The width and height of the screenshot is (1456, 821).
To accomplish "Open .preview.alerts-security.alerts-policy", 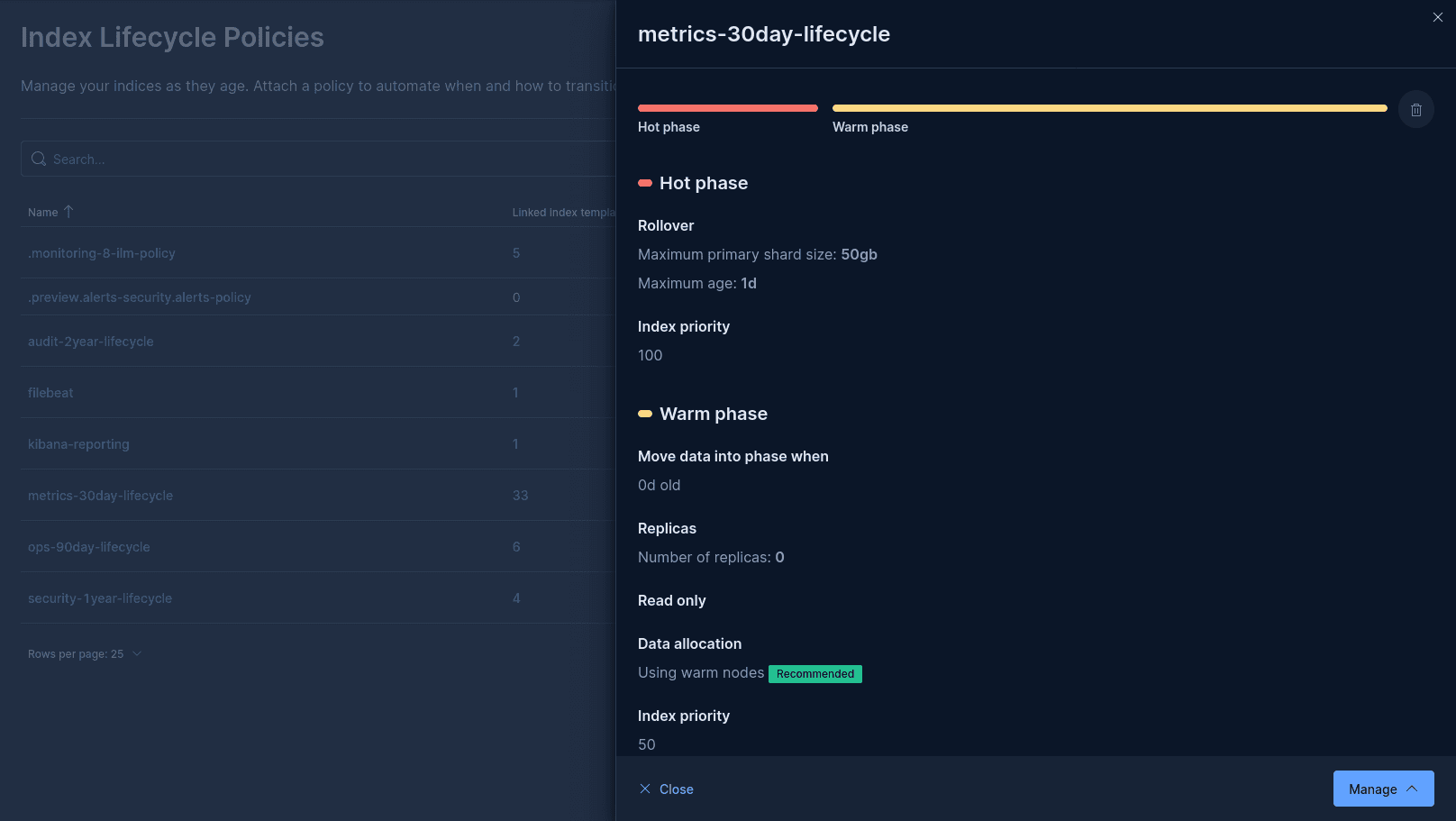I will (140, 297).
